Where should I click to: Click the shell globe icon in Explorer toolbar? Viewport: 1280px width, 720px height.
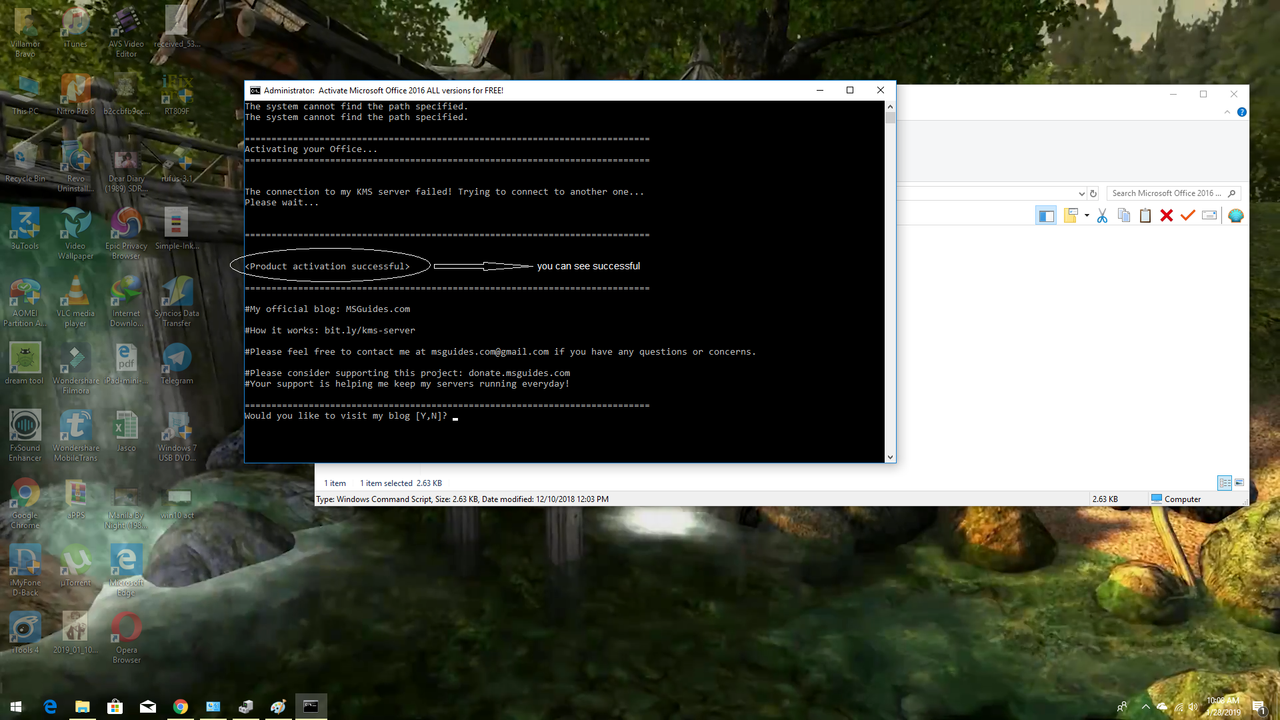1236,215
